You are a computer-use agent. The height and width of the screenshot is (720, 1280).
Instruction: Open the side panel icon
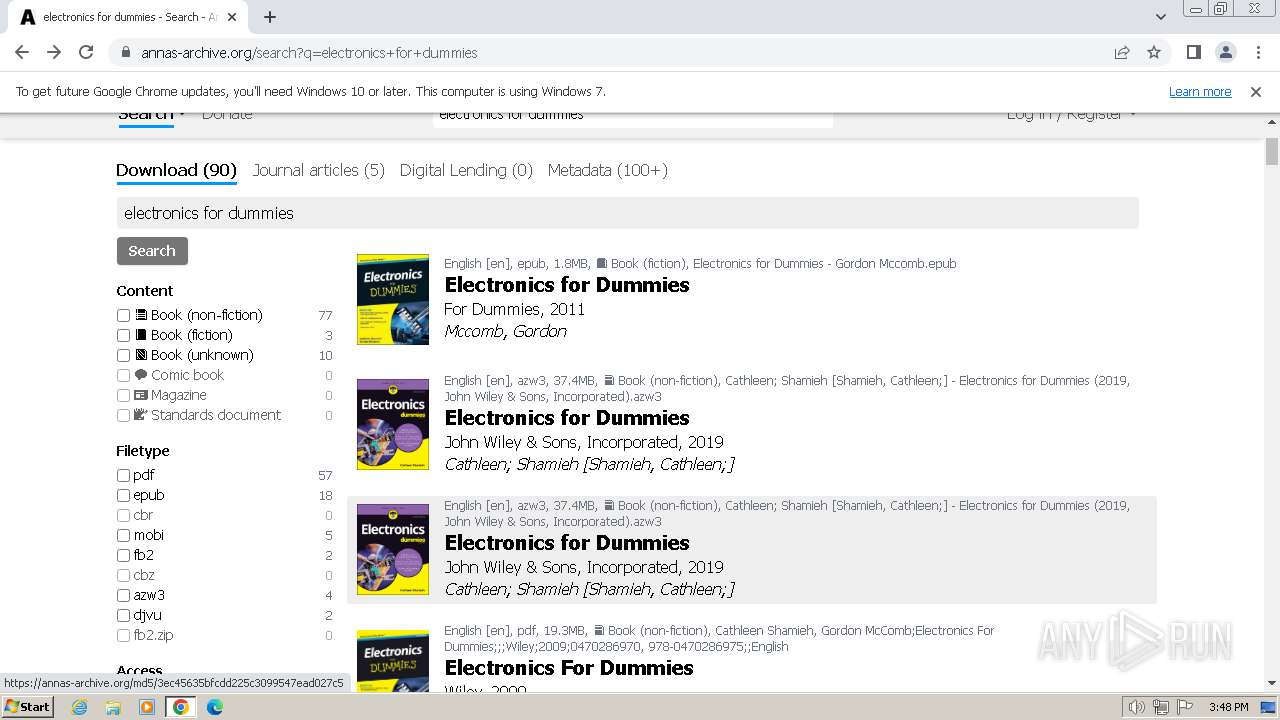1193,52
